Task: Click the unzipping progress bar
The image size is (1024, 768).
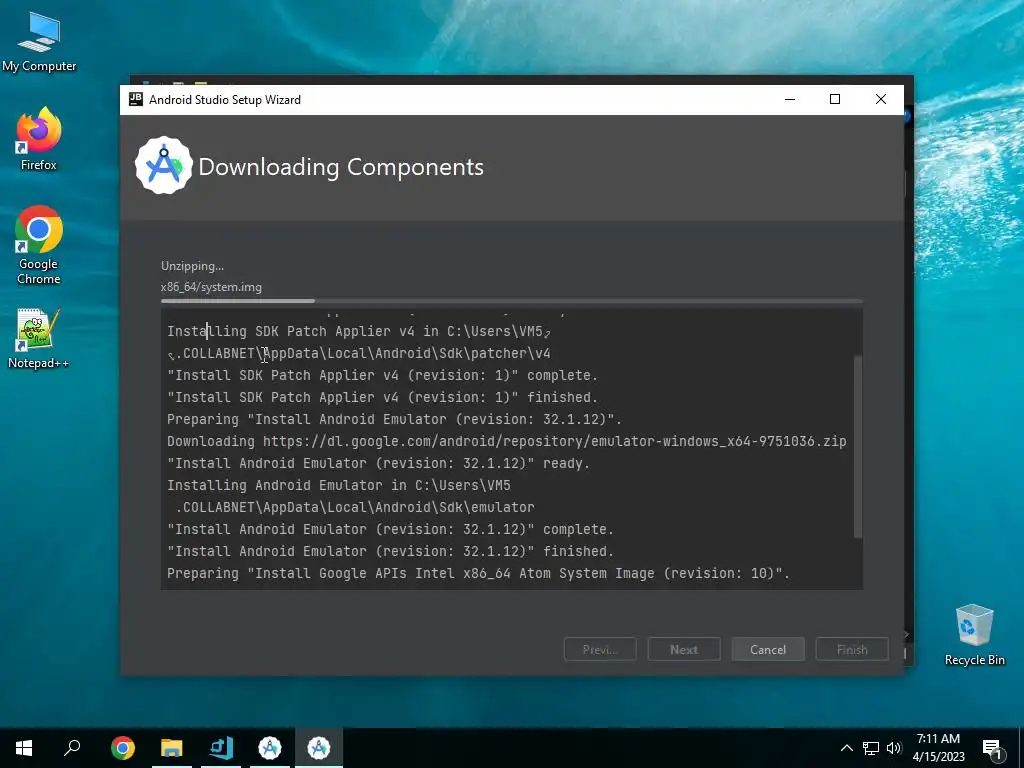Action: pyautogui.click(x=512, y=301)
